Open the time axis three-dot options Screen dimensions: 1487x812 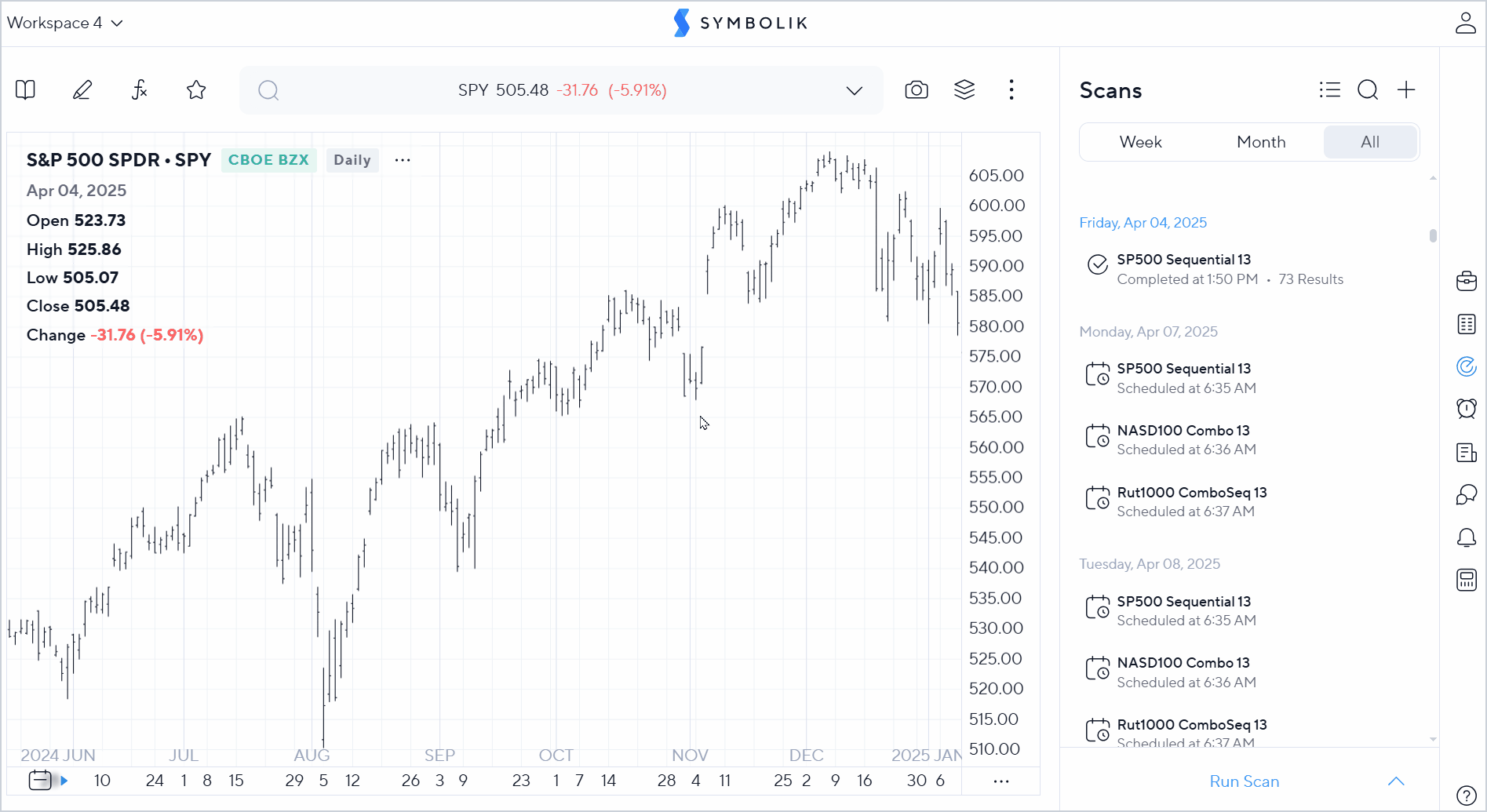pos(1001,781)
